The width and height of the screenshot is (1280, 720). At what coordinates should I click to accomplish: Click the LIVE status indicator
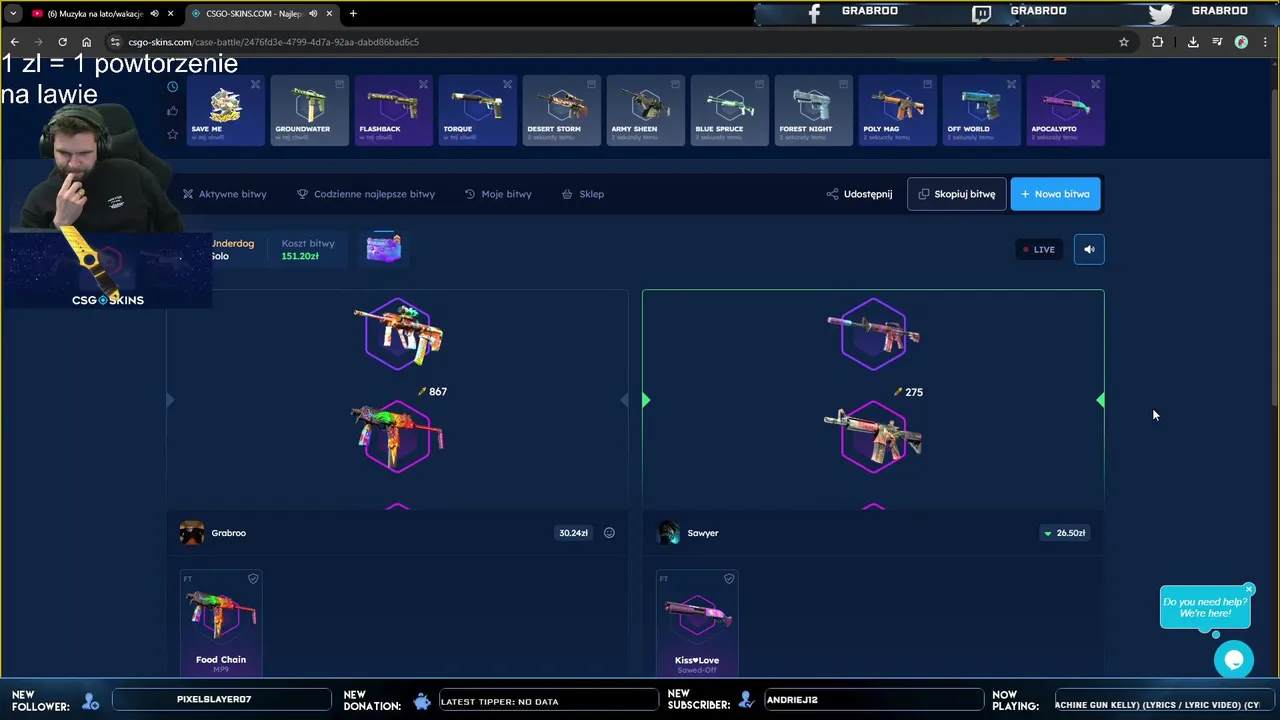tap(1038, 249)
